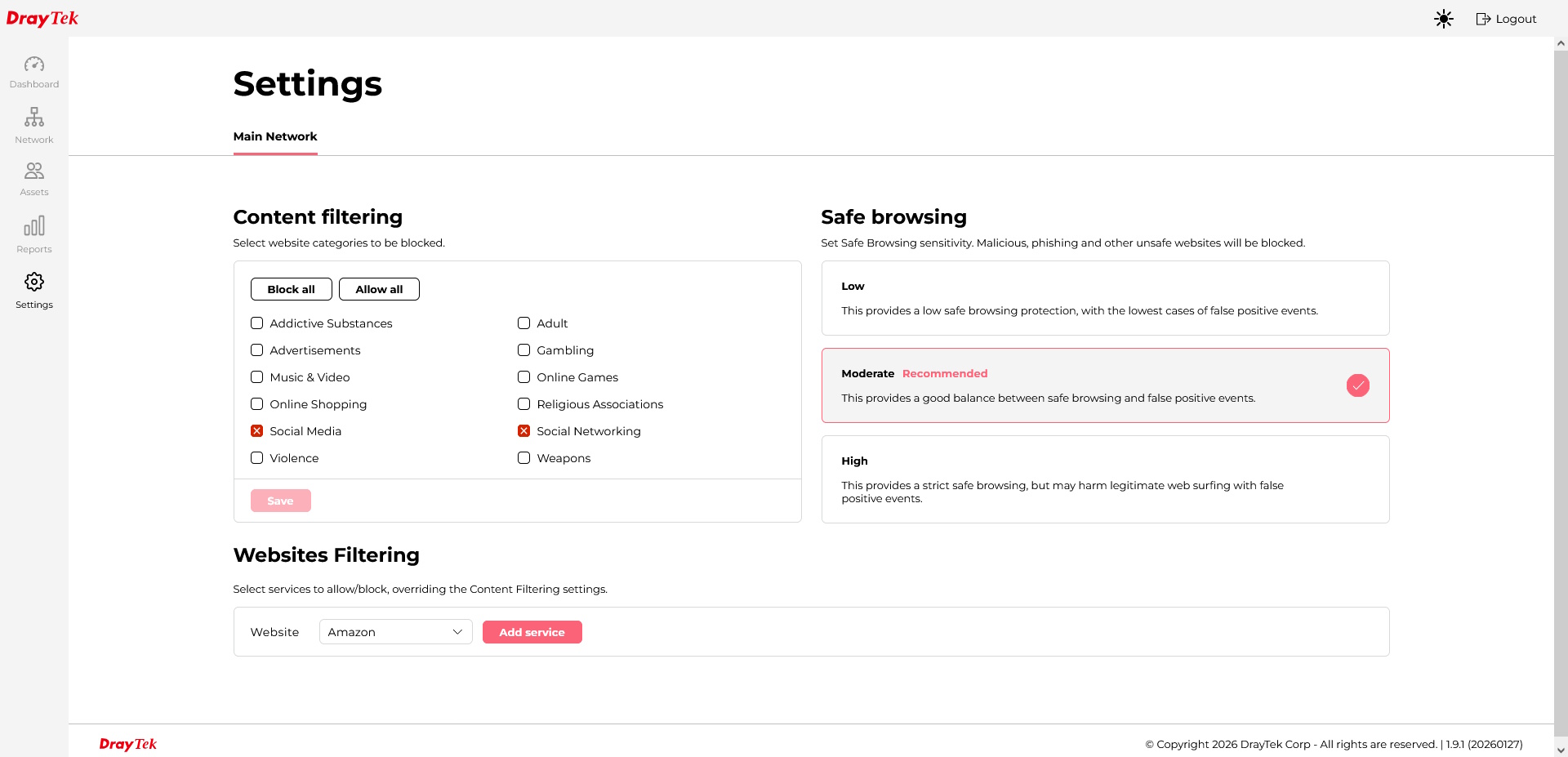1568x757 pixels.
Task: Click the Add service button
Action: [x=532, y=632]
